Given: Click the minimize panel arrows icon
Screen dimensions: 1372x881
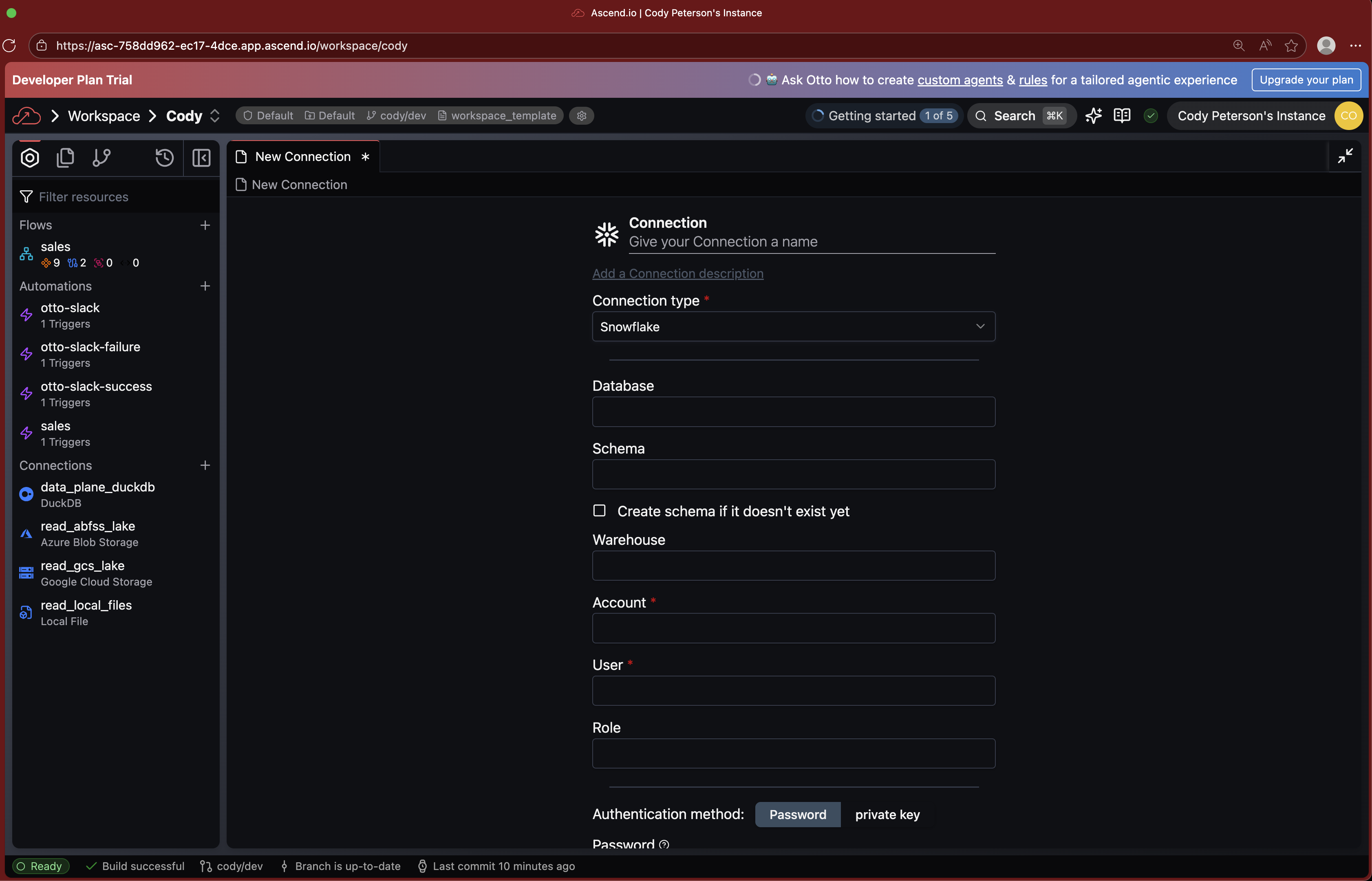Looking at the screenshot, I should (x=1345, y=156).
